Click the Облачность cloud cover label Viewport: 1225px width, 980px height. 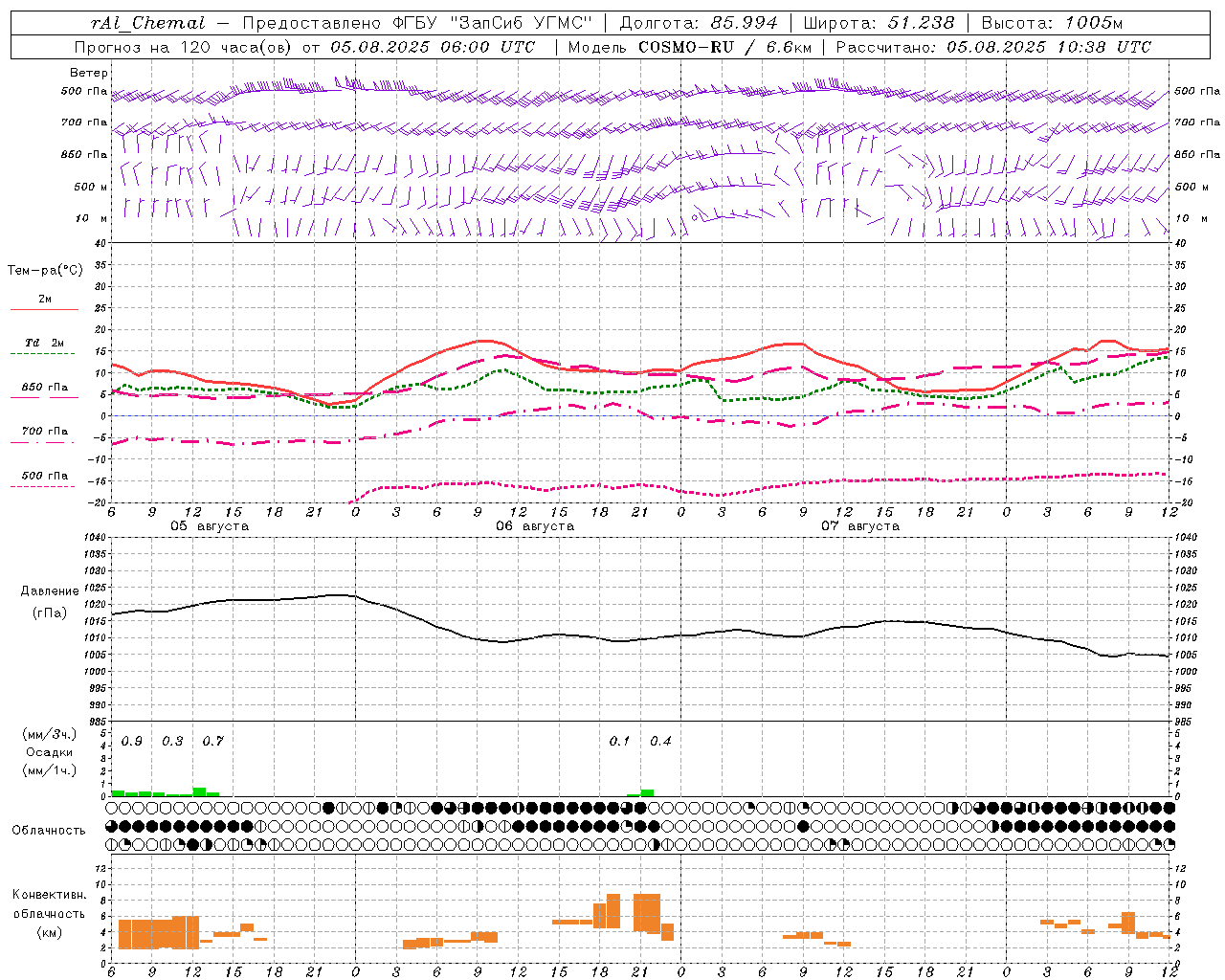(49, 830)
